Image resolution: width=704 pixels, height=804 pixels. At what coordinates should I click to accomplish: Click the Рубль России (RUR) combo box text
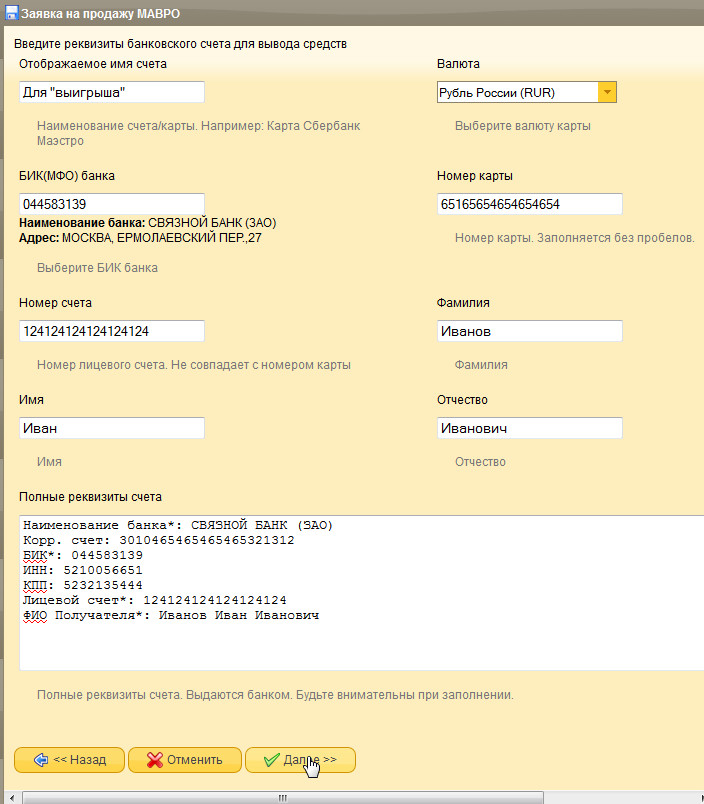point(517,93)
